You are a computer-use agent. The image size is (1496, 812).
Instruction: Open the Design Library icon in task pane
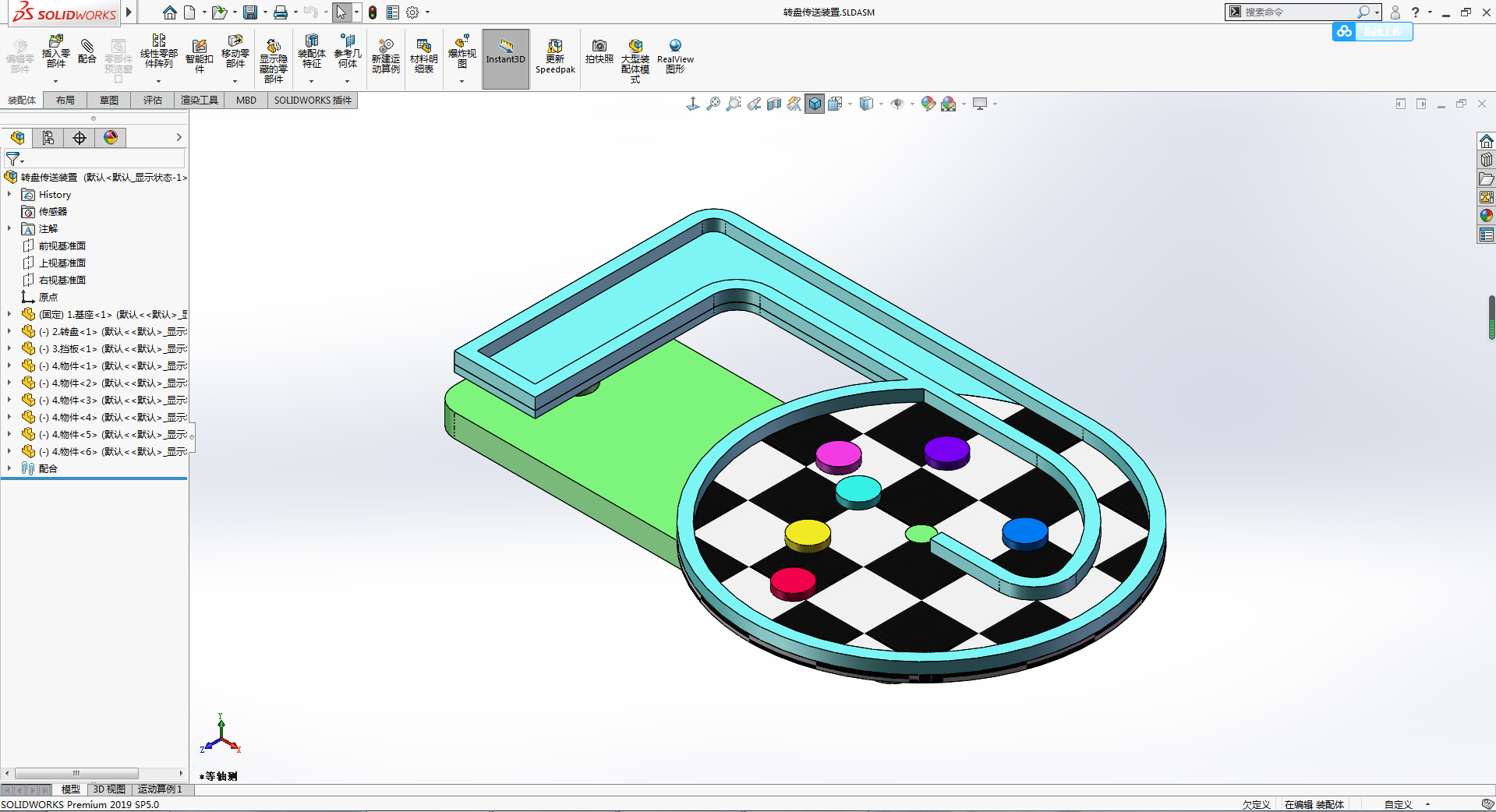(1487, 160)
